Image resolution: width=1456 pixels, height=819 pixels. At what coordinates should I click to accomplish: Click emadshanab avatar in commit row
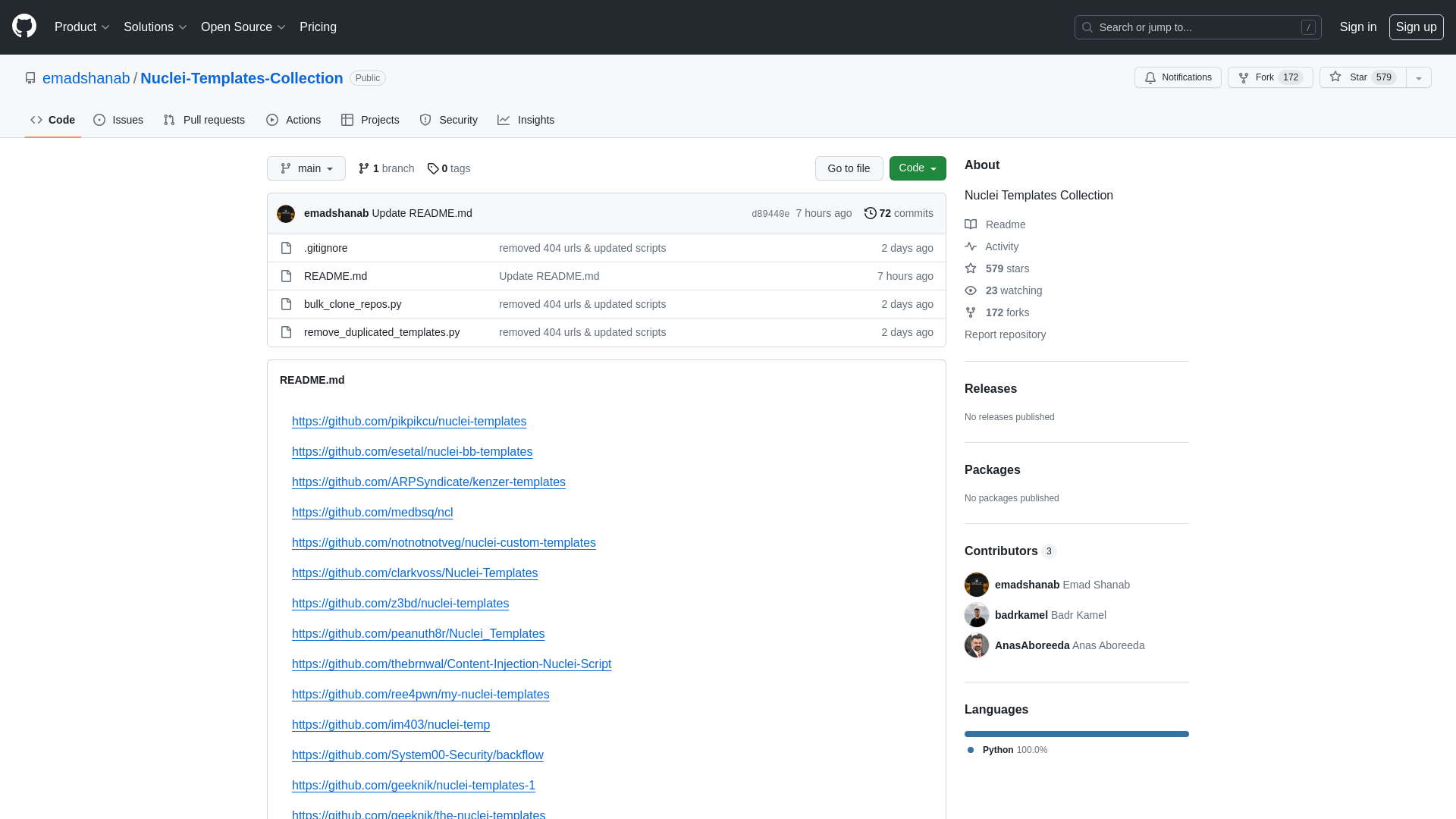pyautogui.click(x=286, y=214)
